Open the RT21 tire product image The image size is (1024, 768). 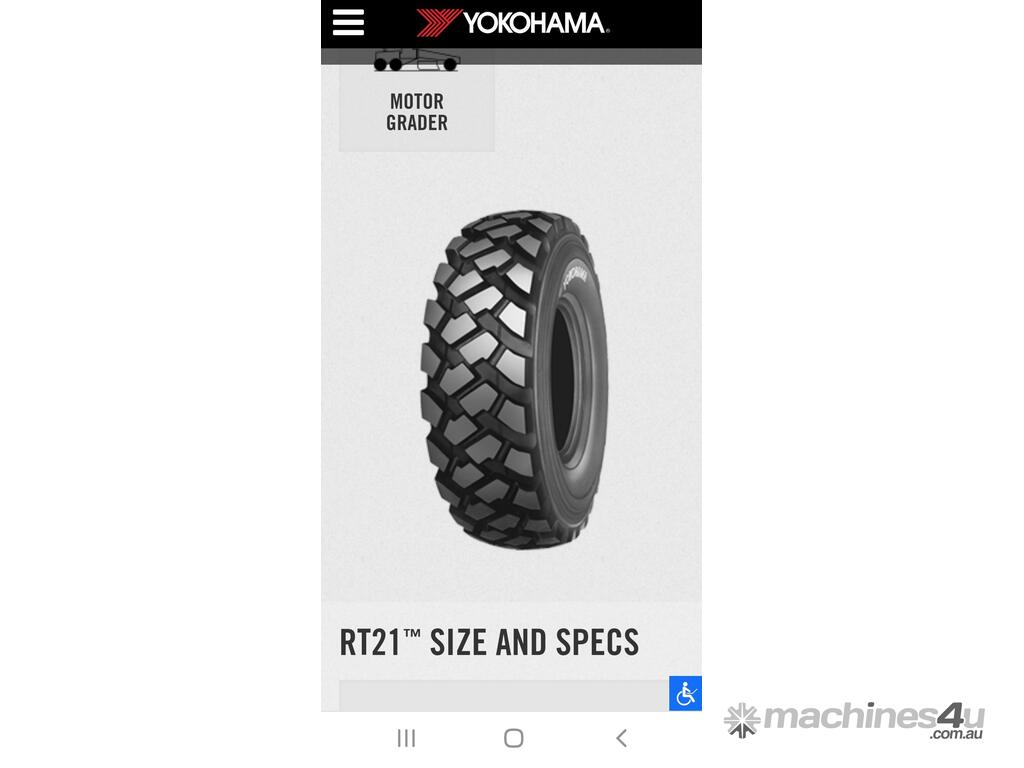click(x=515, y=379)
